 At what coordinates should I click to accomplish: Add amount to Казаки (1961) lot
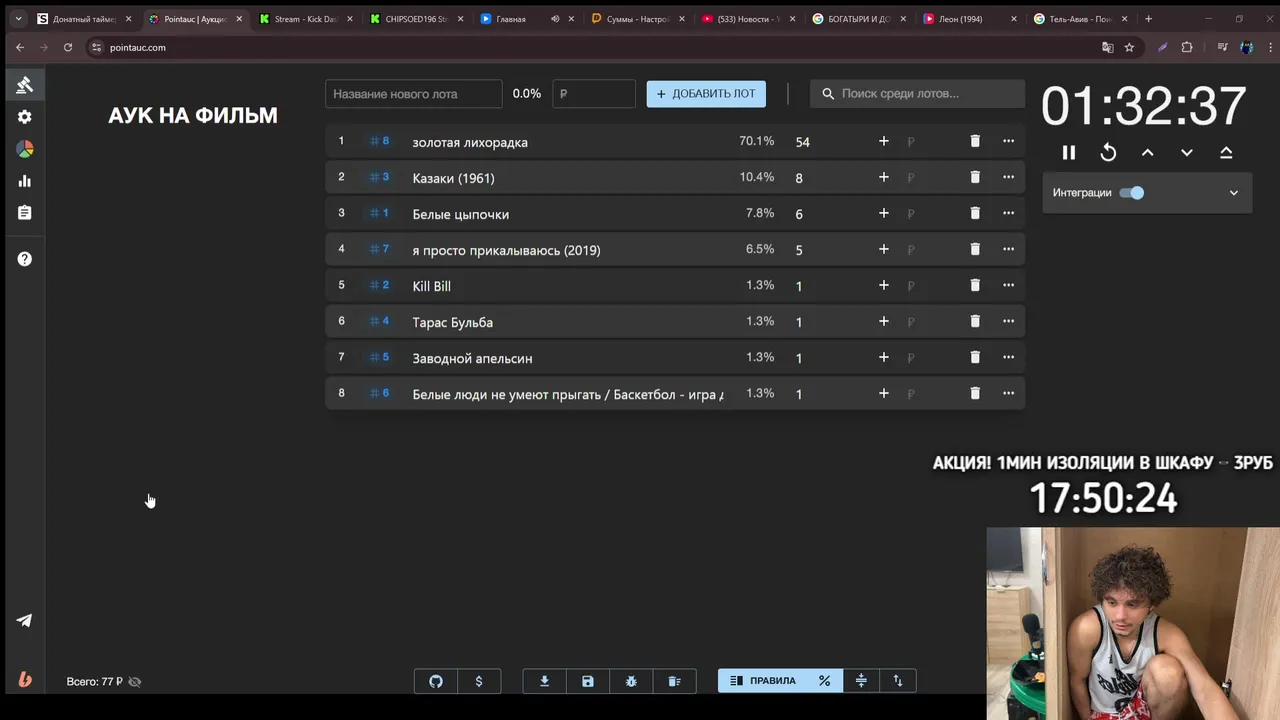click(883, 177)
